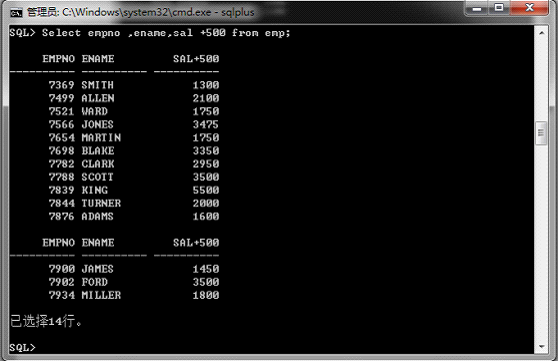Click the first EMPNO column header

(x=59, y=59)
